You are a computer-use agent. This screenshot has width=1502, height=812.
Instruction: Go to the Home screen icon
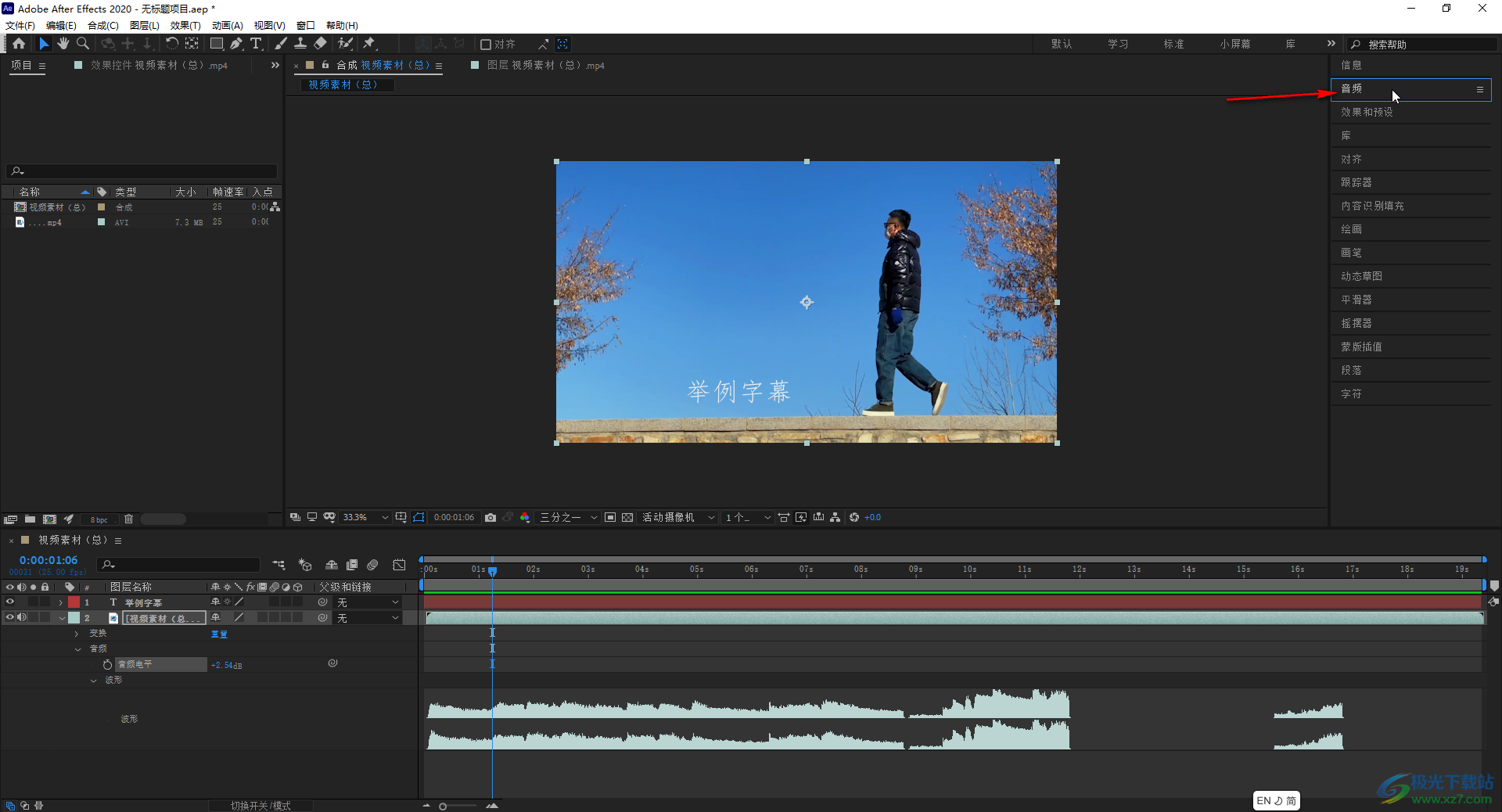pos(19,44)
